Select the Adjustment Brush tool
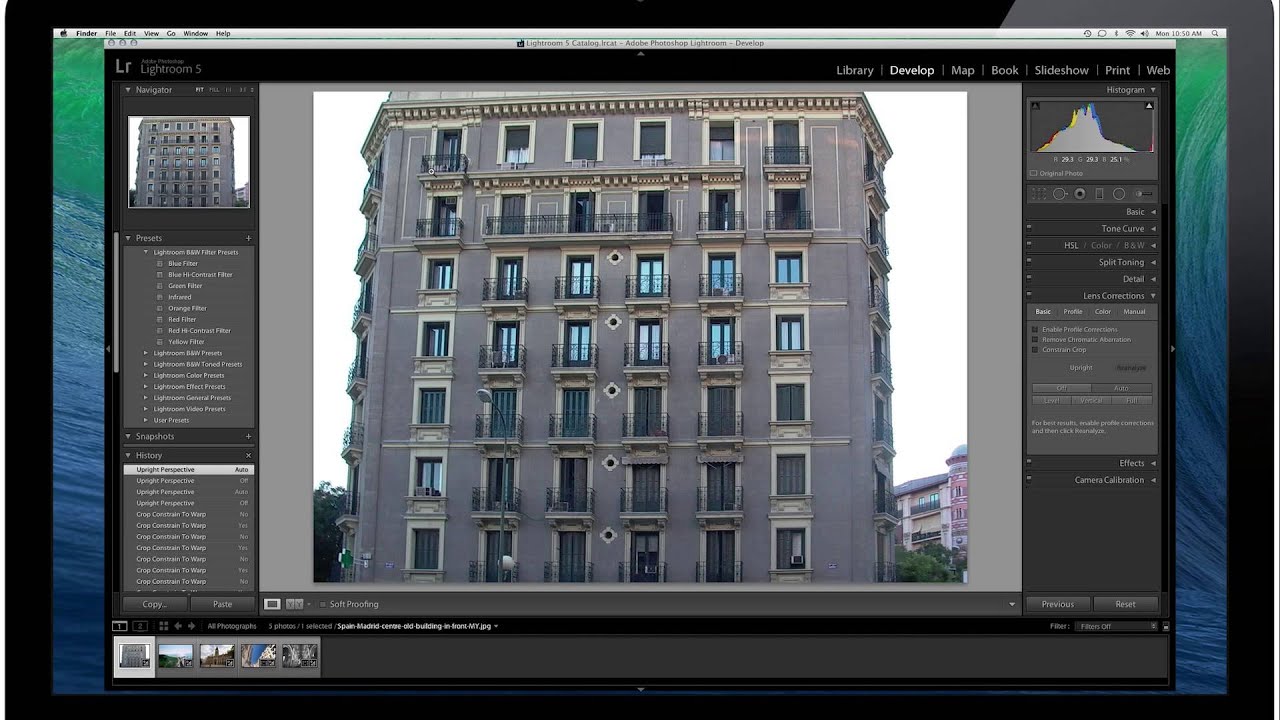 coord(1142,194)
